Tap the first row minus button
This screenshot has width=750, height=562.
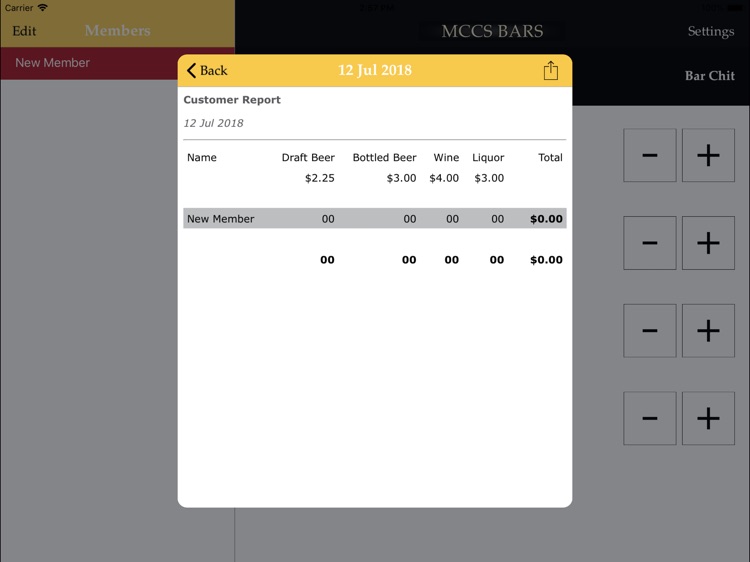tap(650, 155)
